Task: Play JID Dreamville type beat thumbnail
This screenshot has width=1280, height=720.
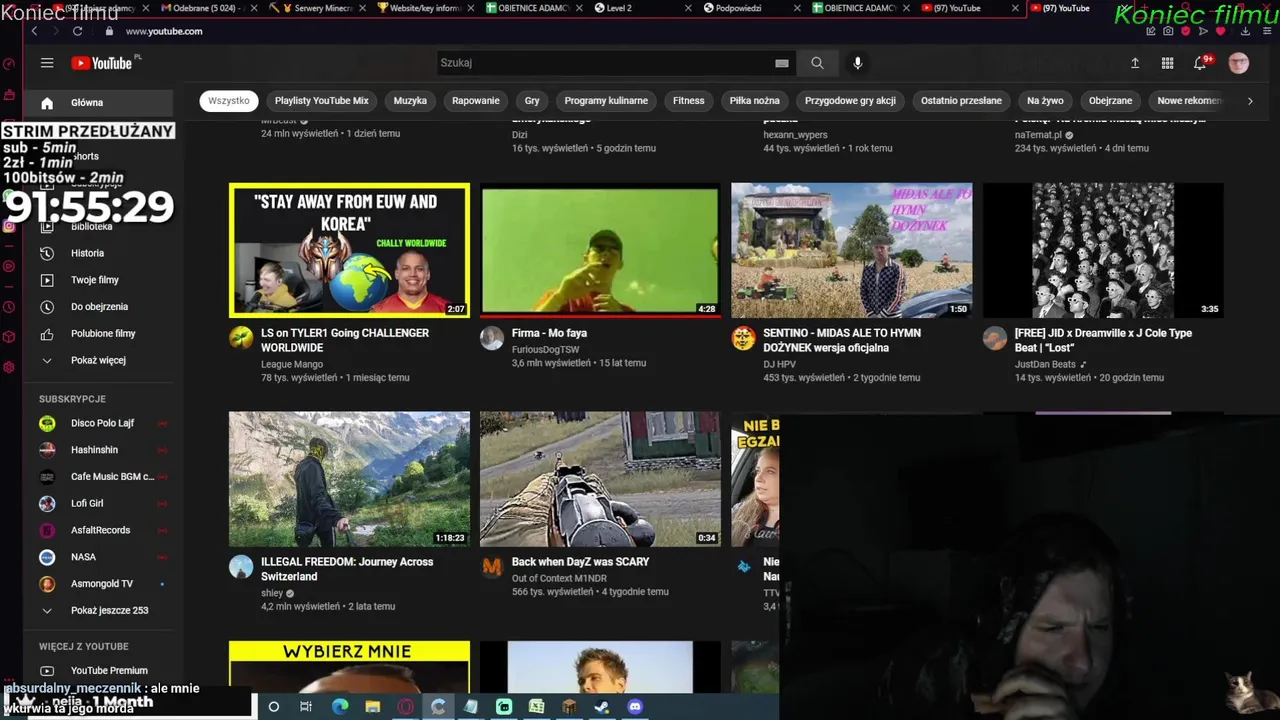Action: [1103, 250]
